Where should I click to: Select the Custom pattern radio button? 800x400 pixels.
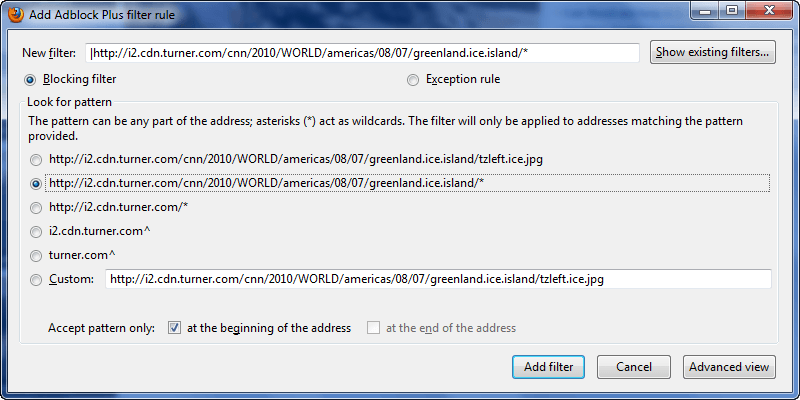[x=37, y=279]
